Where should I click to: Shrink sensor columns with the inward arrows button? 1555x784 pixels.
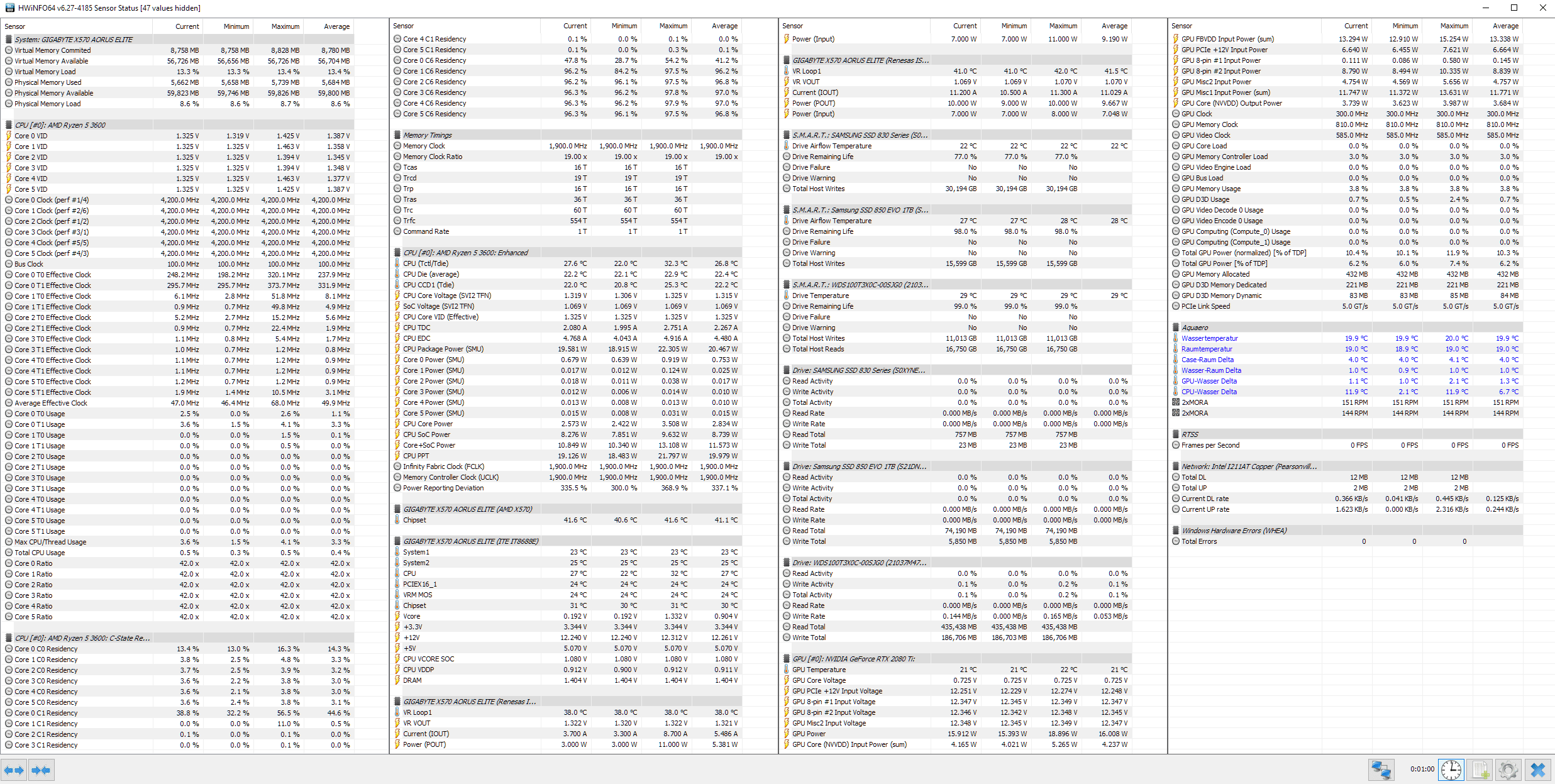pyautogui.click(x=41, y=770)
